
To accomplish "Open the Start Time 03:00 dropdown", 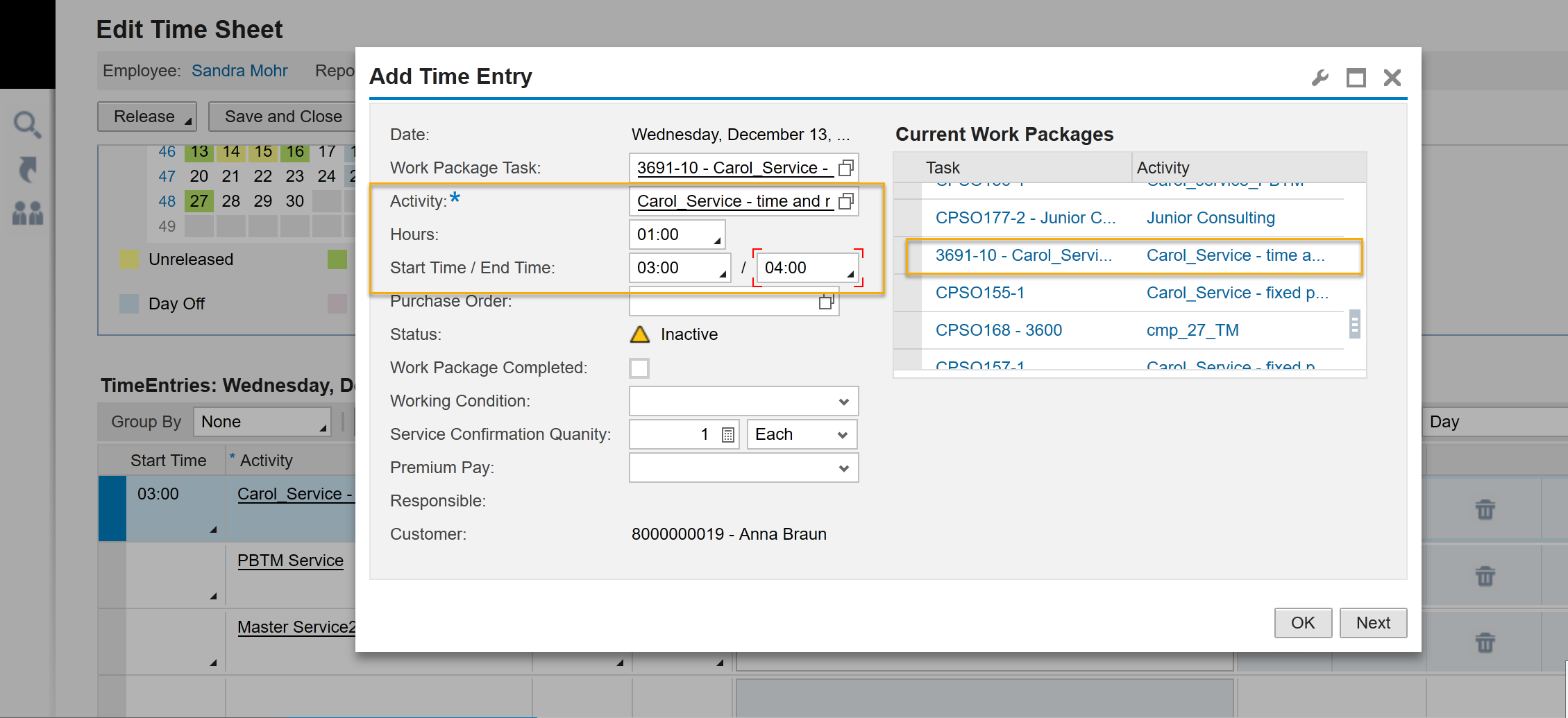I will click(x=722, y=273).
